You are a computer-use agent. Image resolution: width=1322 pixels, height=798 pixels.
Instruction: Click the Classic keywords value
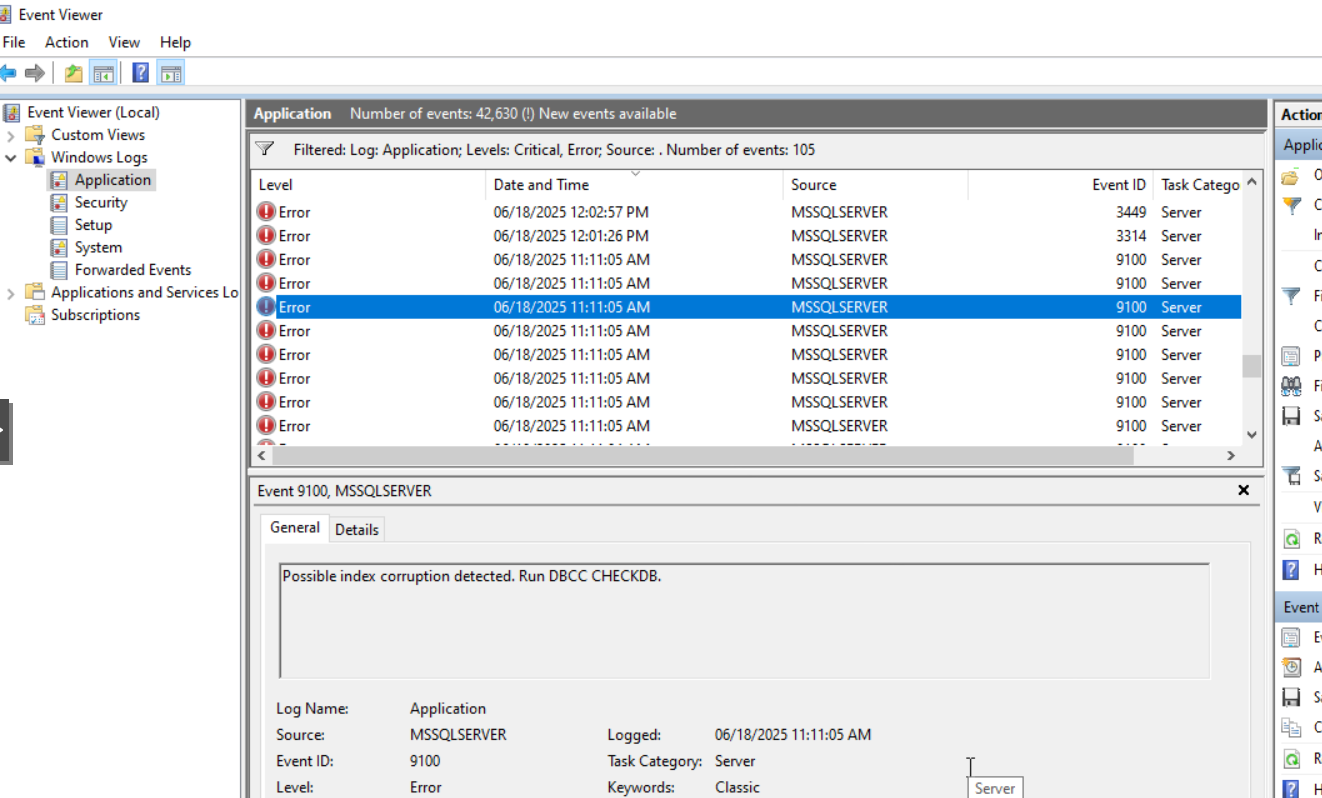click(738, 787)
